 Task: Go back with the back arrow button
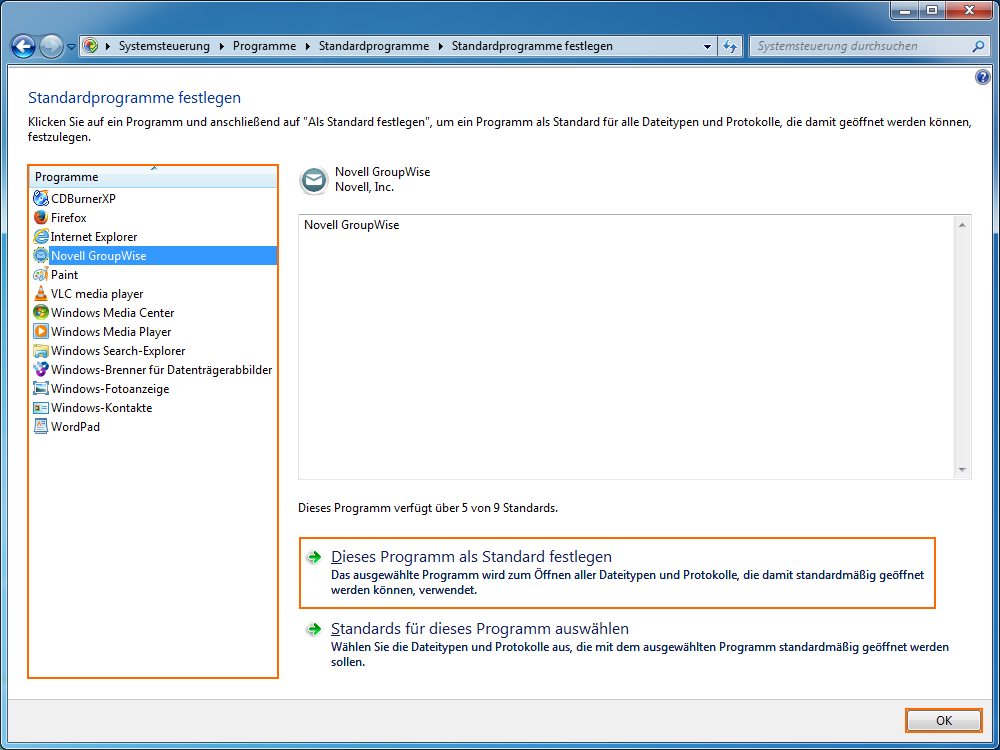click(24, 46)
